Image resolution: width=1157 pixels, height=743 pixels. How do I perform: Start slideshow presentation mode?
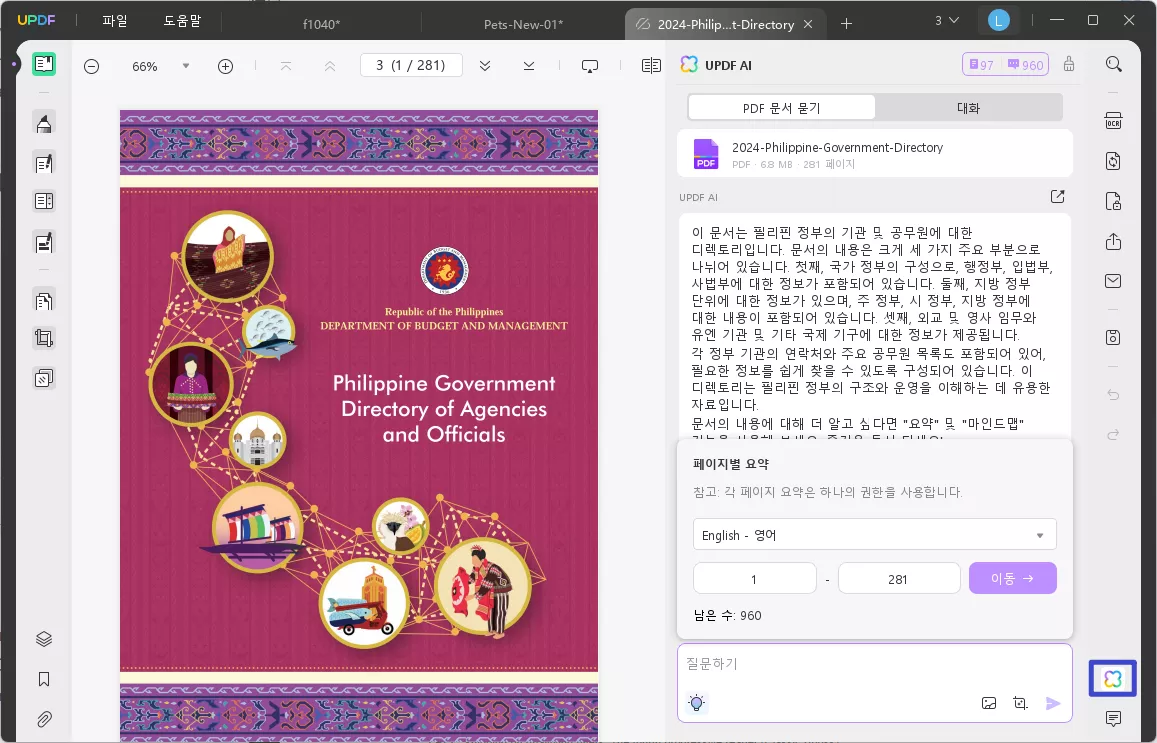point(590,66)
